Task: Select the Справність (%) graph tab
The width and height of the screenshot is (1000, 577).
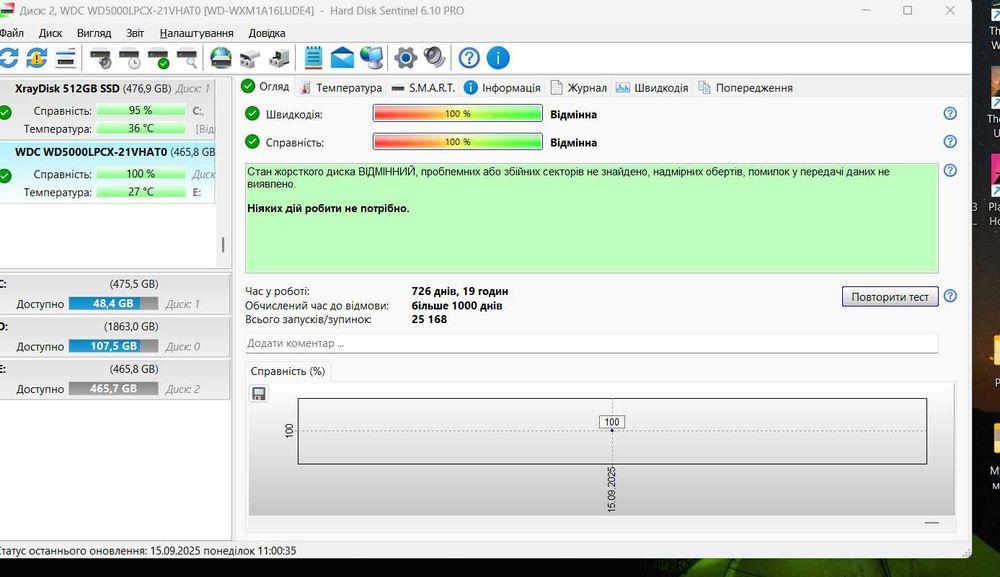Action: (x=288, y=371)
